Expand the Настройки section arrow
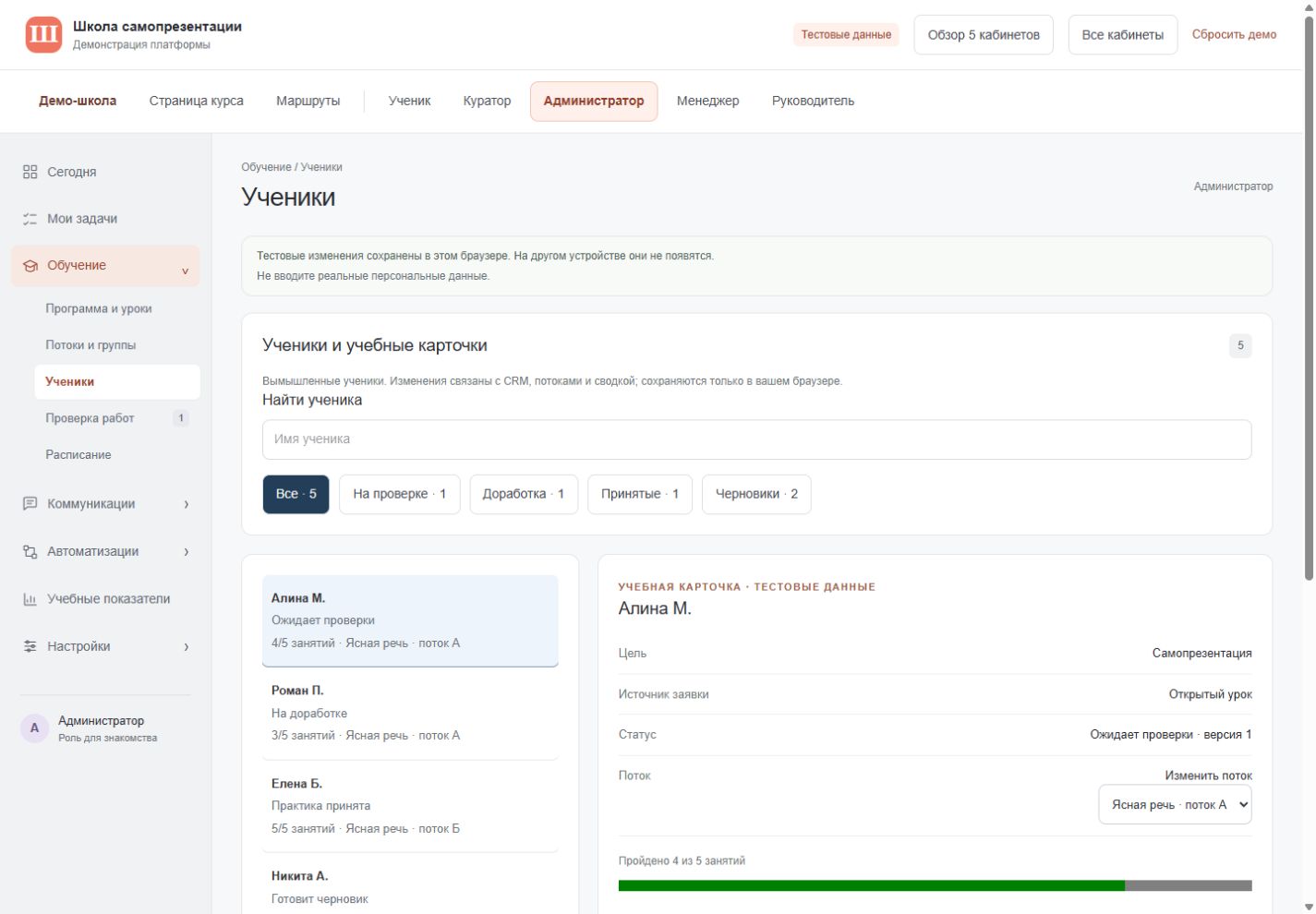The width and height of the screenshot is (1316, 914). (x=187, y=646)
